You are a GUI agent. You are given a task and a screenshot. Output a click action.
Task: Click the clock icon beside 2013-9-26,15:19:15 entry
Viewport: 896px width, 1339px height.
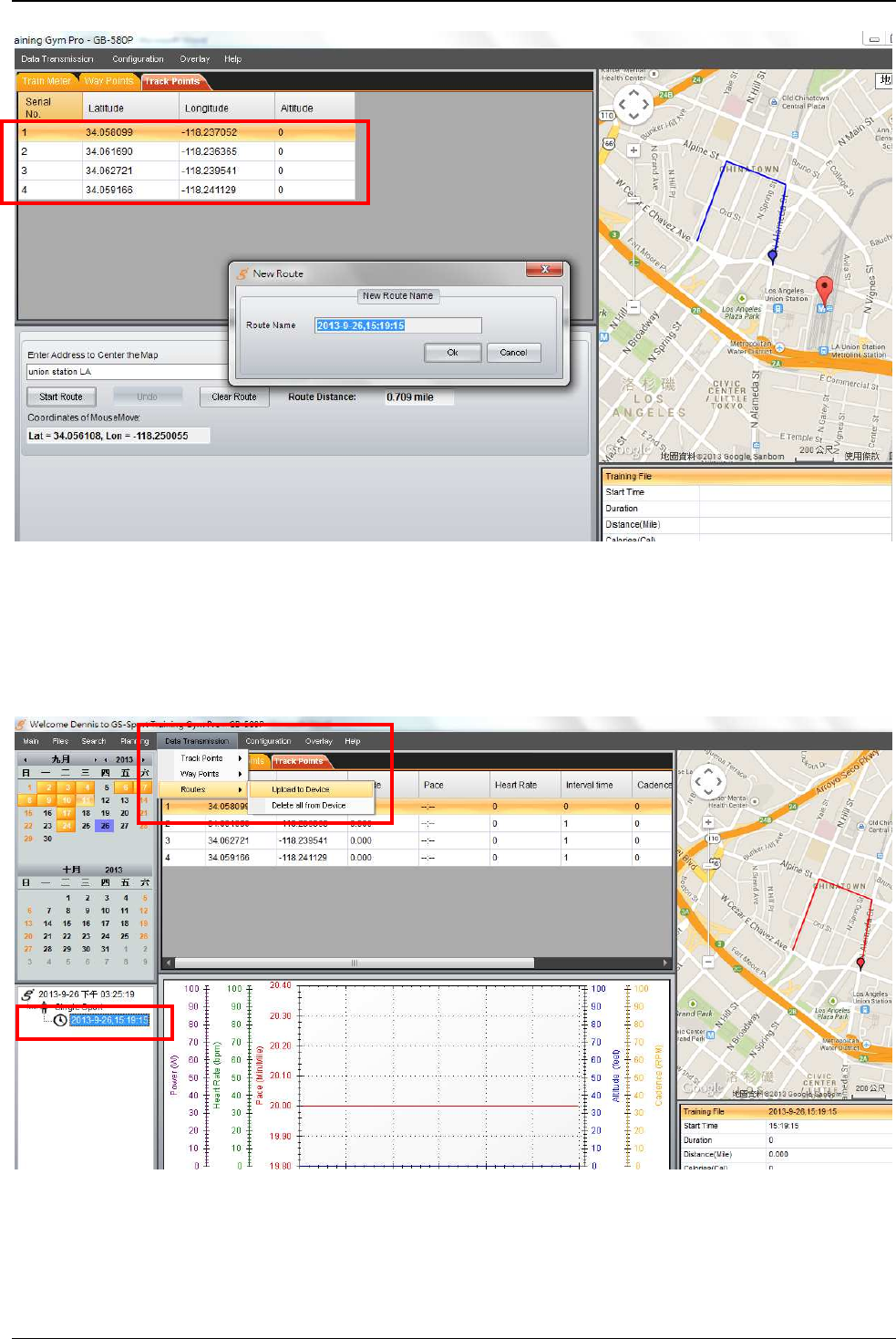point(60,1020)
